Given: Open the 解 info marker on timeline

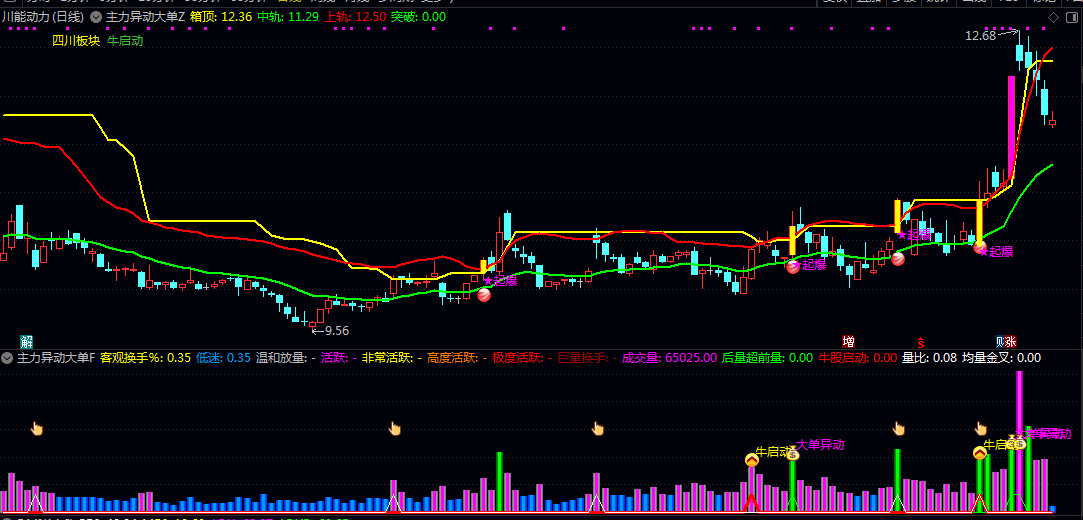Looking at the screenshot, I should click(x=26, y=341).
